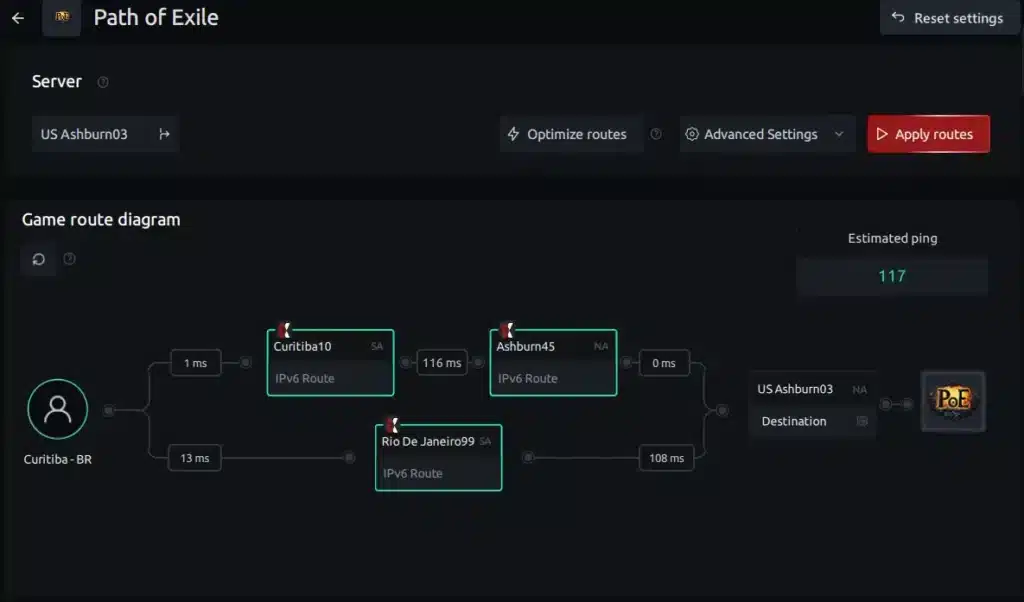The width and height of the screenshot is (1024, 602).
Task: Click the Path of Exile game icon
Action: pyautogui.click(x=62, y=18)
